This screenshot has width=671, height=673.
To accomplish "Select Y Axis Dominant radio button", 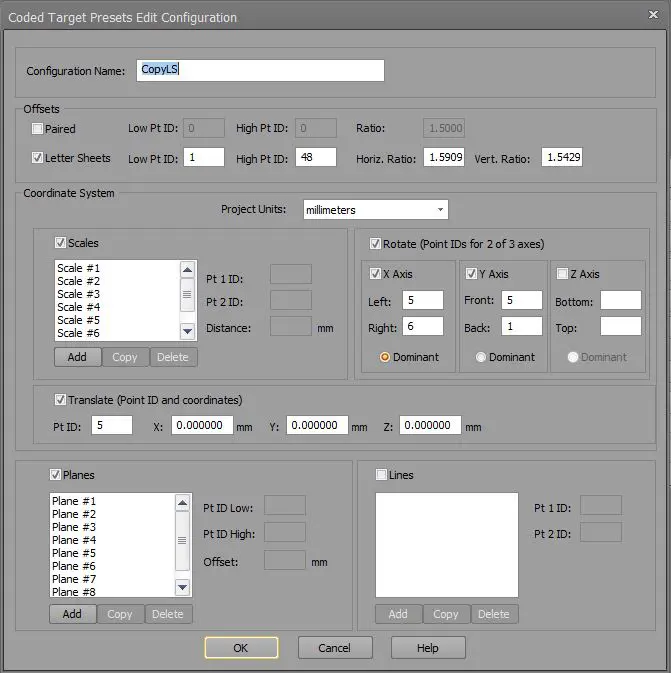I will [x=481, y=357].
